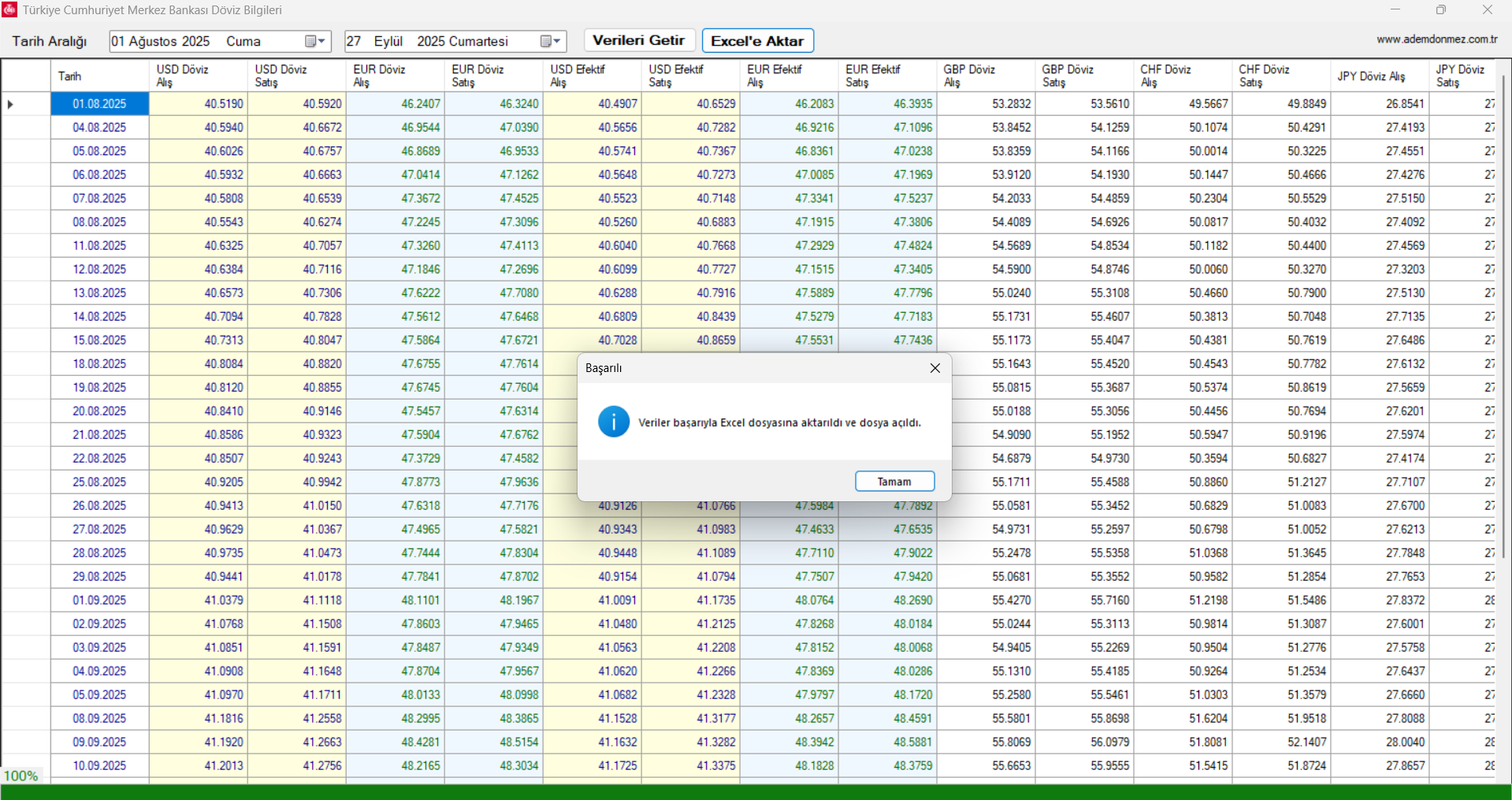Screen dimensions: 1512x800
Task: Click the GBP Döviz Satış column header
Action: pyautogui.click(x=1083, y=76)
